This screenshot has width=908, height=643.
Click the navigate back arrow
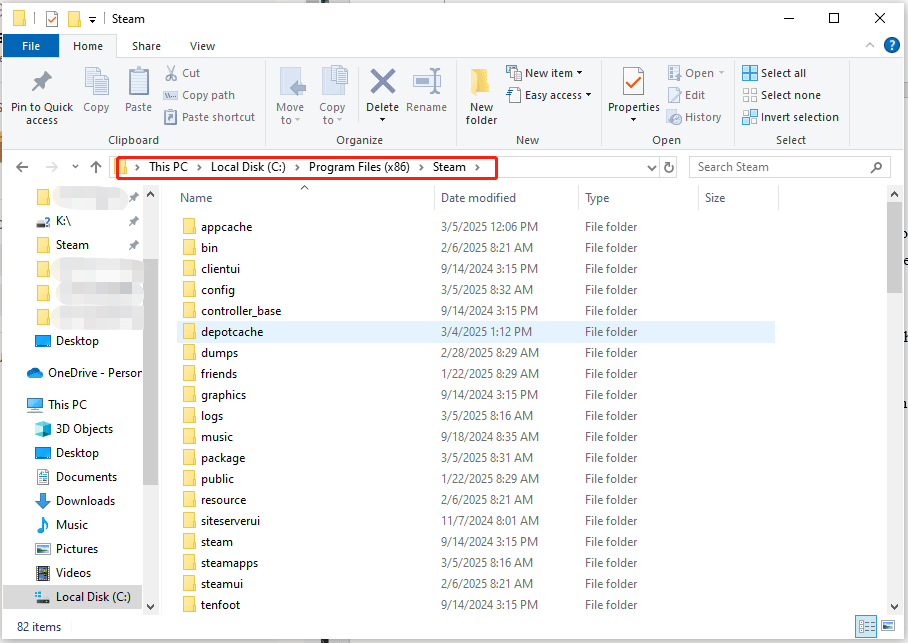point(22,167)
